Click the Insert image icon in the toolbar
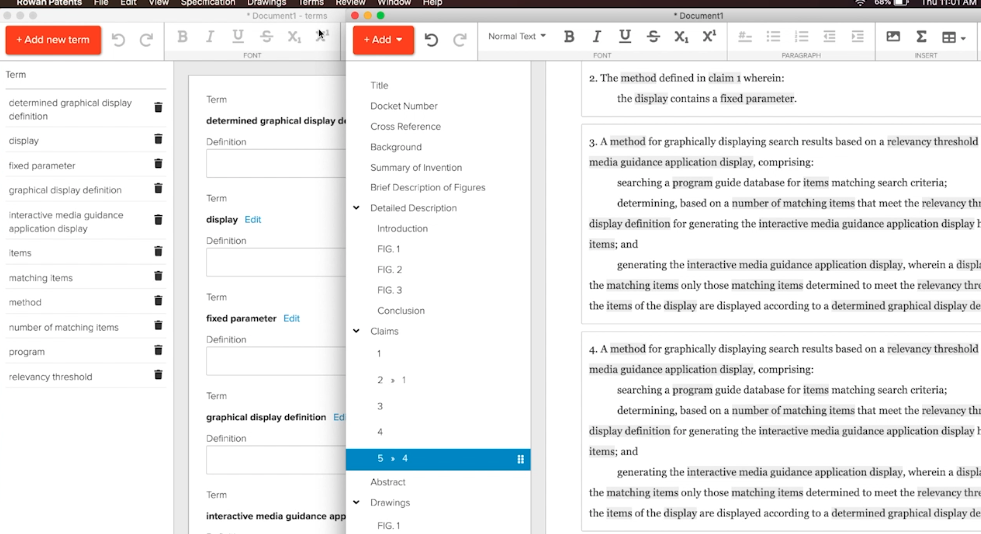The width and height of the screenshot is (981, 534). (x=893, y=37)
